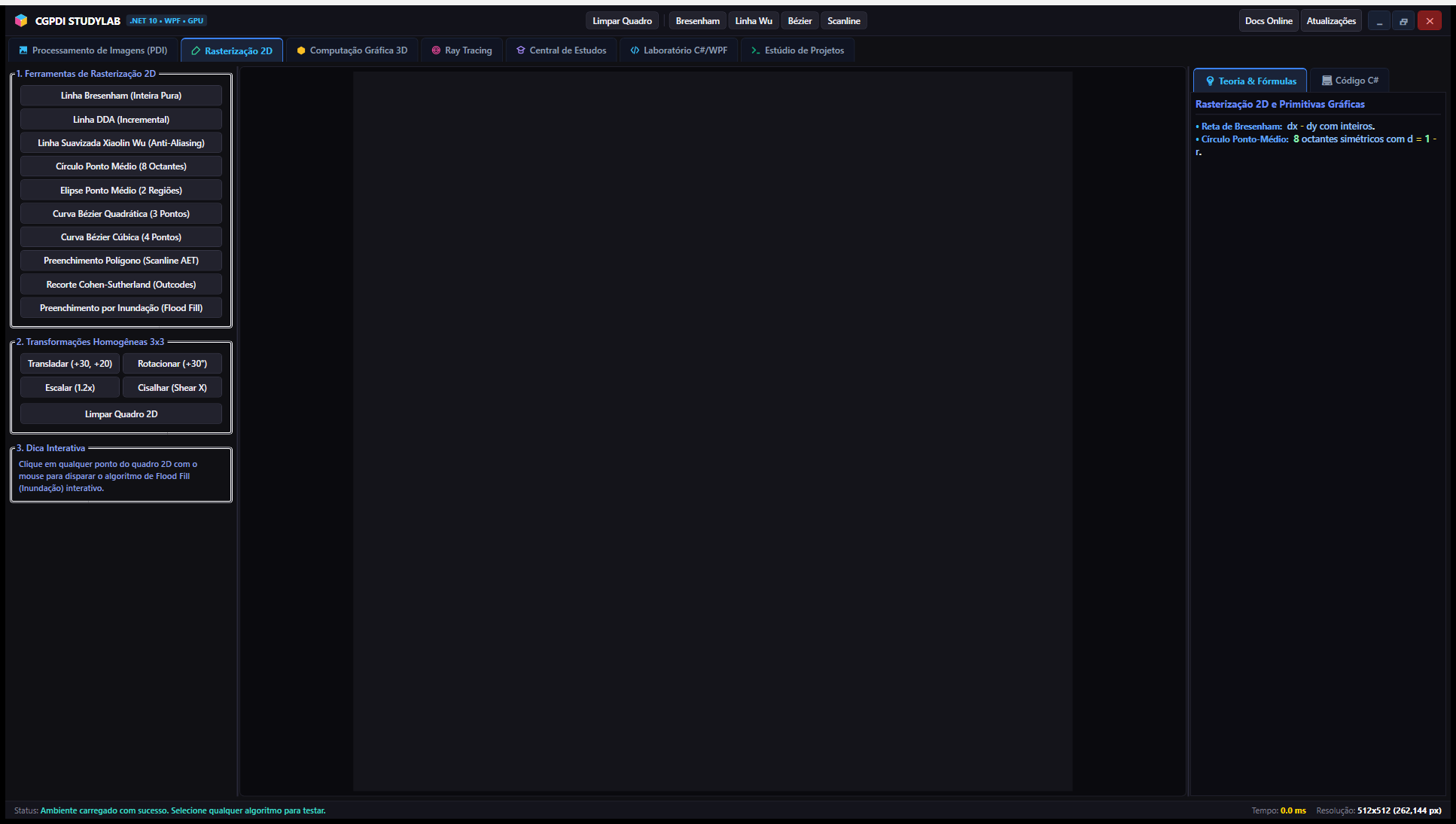Minimize the StudyLab window

[1379, 21]
